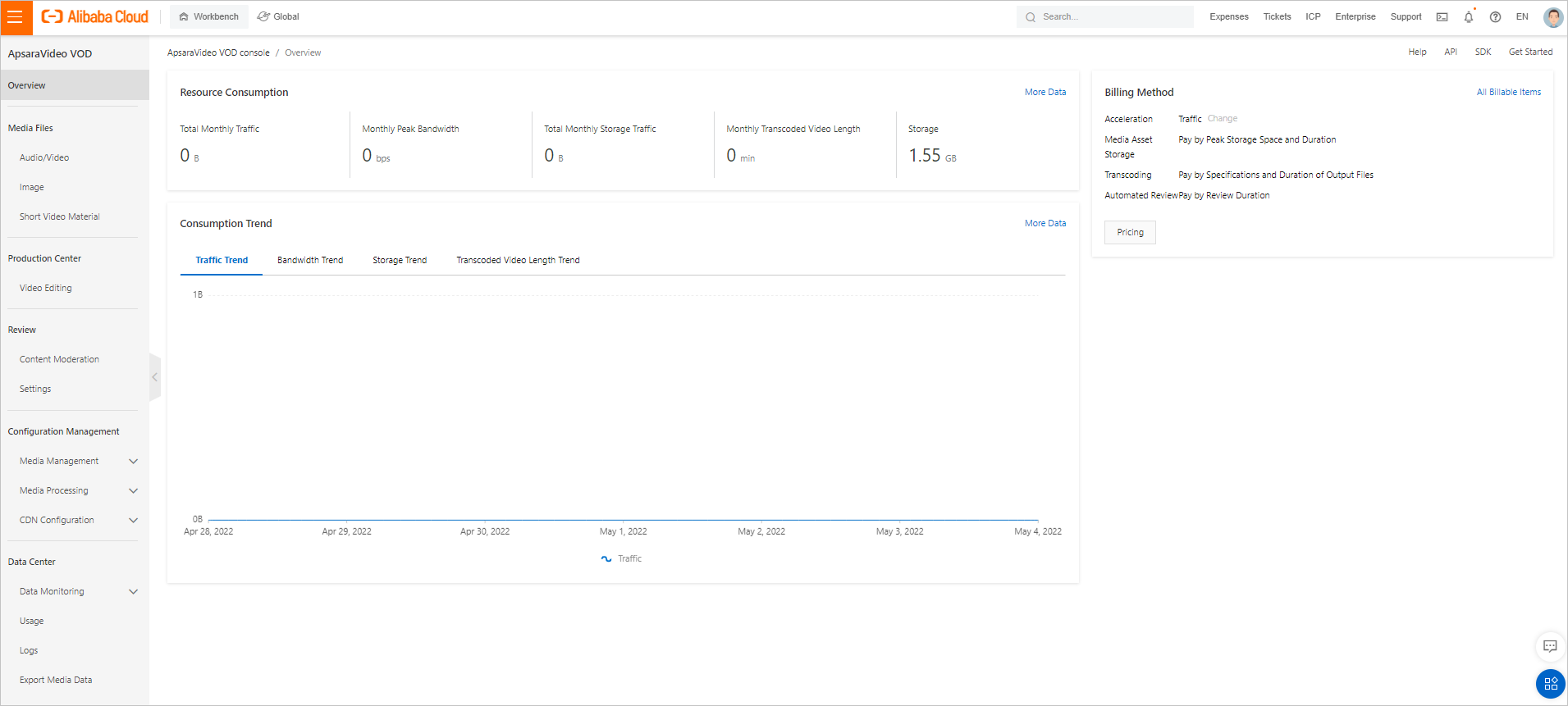Screen dimensions: 1568x706
Task: Open the blue quick-access grid button
Action: [1550, 683]
